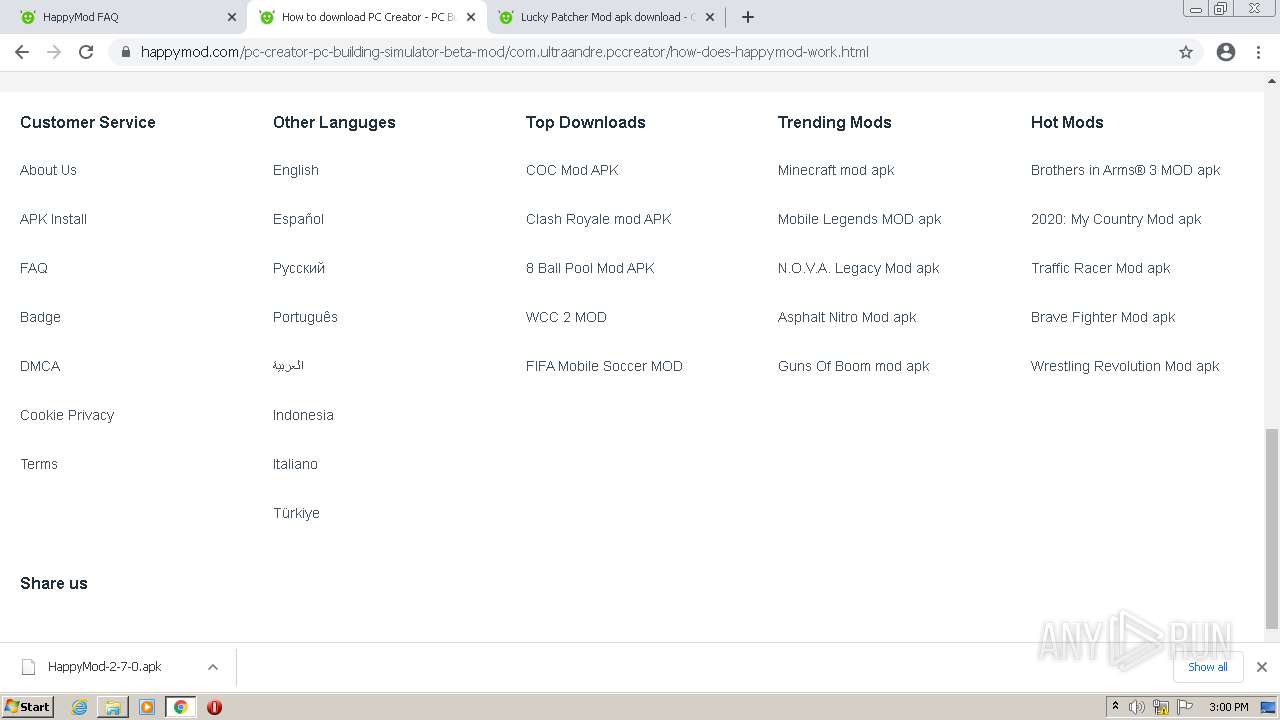Reload the current page

[x=86, y=52]
